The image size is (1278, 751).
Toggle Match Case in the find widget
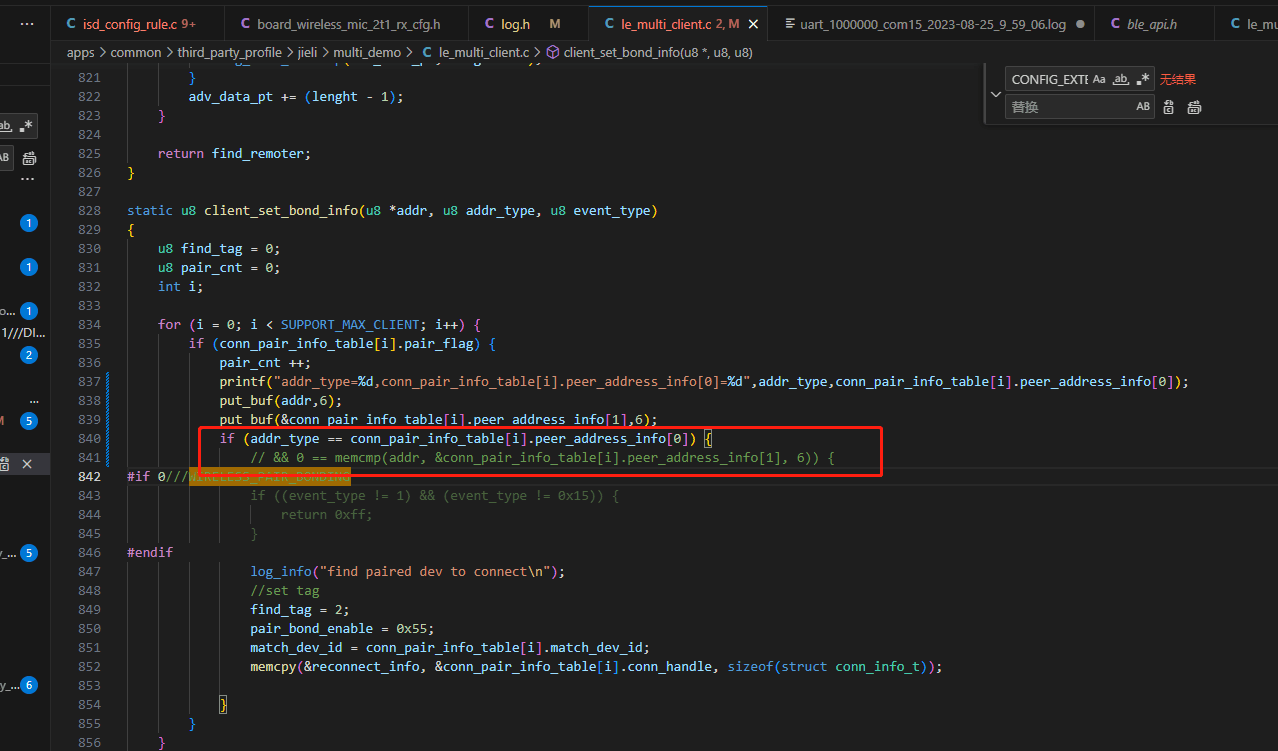[x=1099, y=79]
